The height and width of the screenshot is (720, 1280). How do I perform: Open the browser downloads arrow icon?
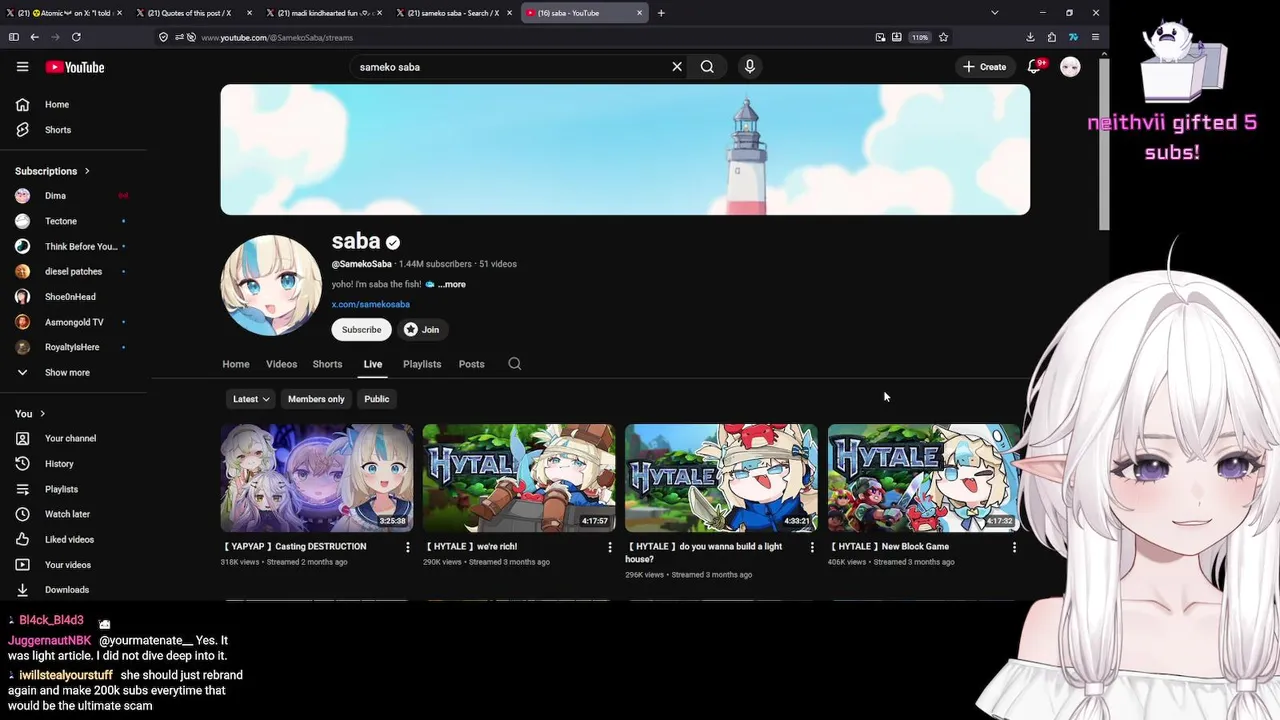click(x=1030, y=37)
